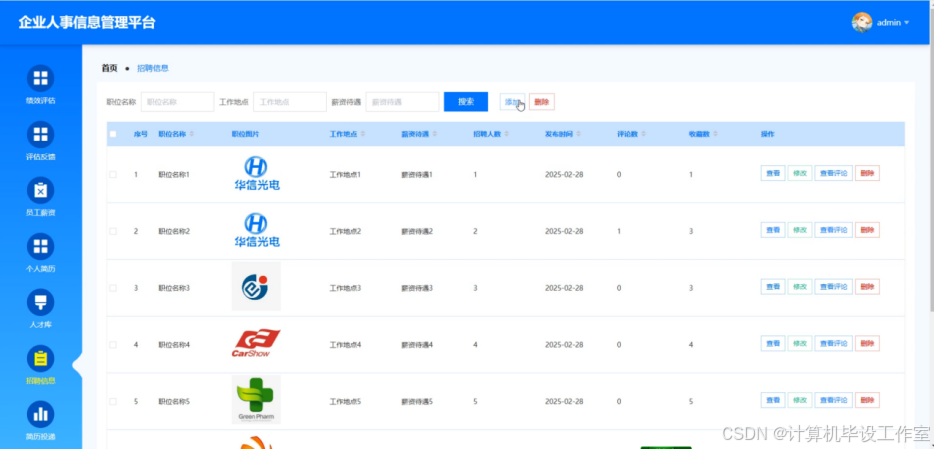Click 删除 for row 职位名称2
This screenshot has height=449, width=934.
pos(867,230)
